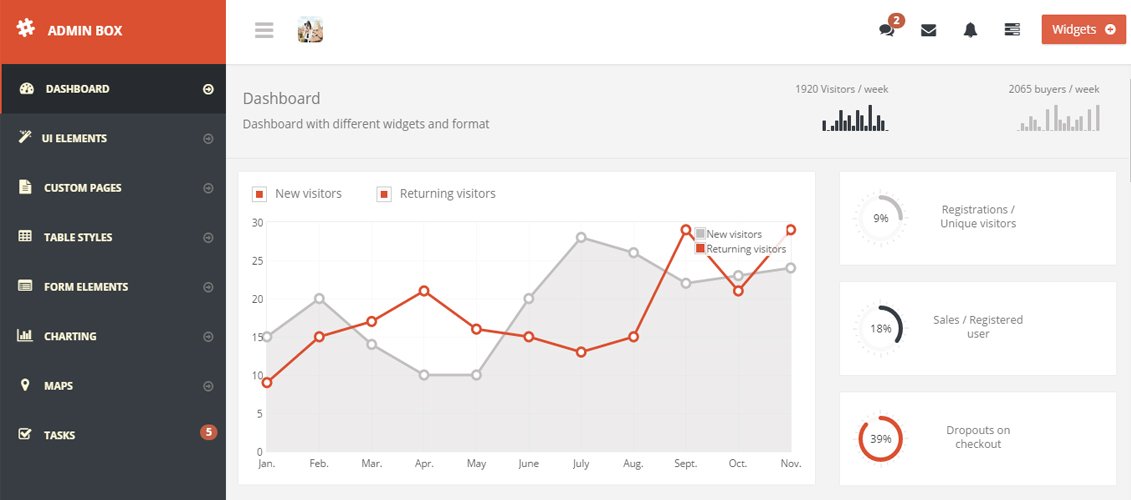Open the Widgets dropdown button
The width and height of the screenshot is (1131, 500).
pos(1083,30)
